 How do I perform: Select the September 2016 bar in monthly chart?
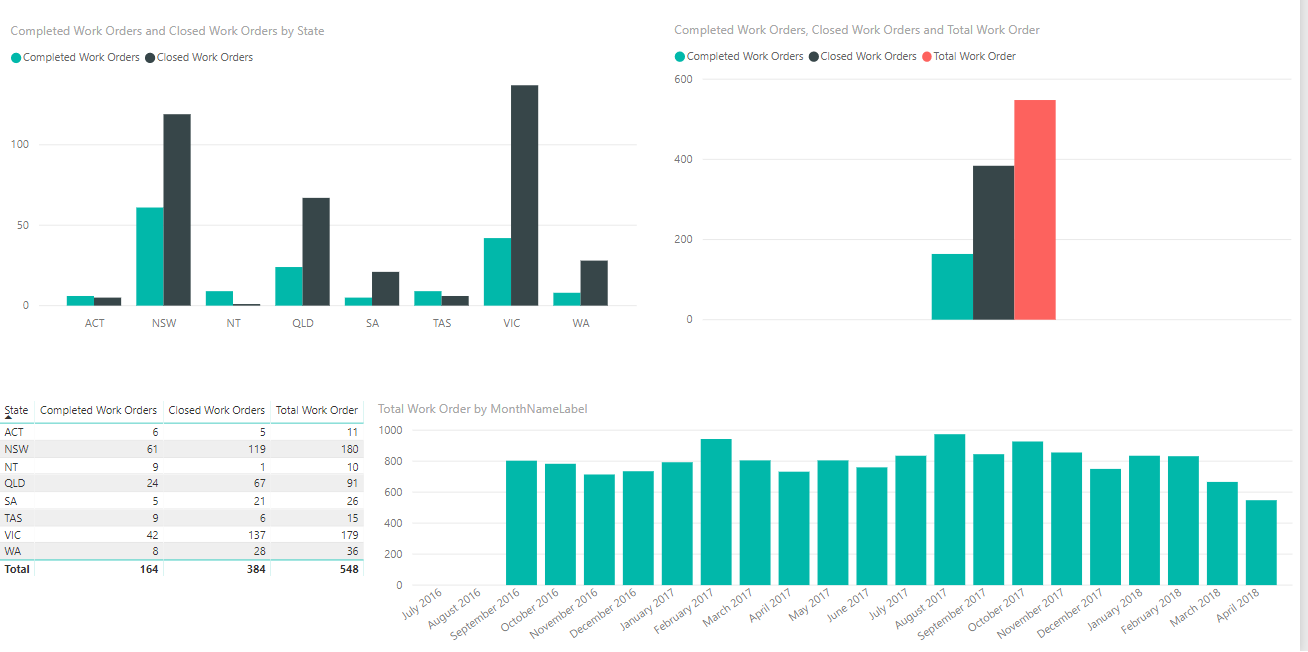click(522, 523)
